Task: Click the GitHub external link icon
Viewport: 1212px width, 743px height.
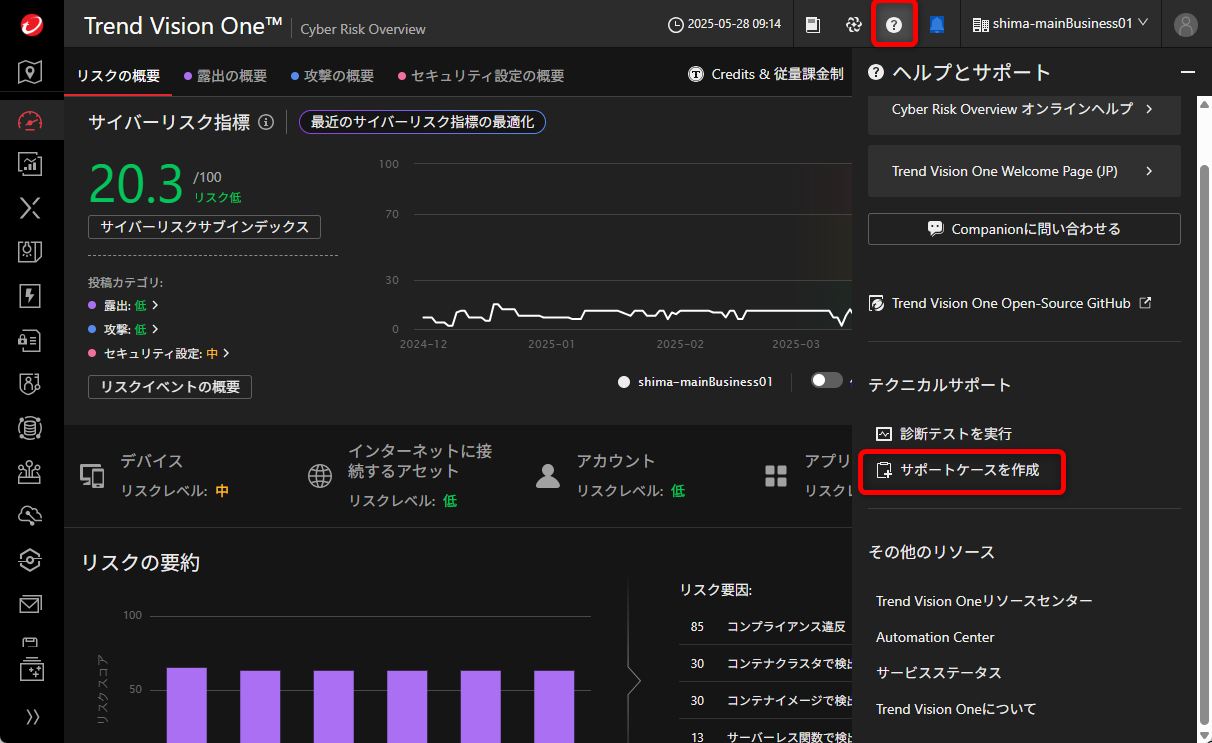Action: tap(1146, 302)
